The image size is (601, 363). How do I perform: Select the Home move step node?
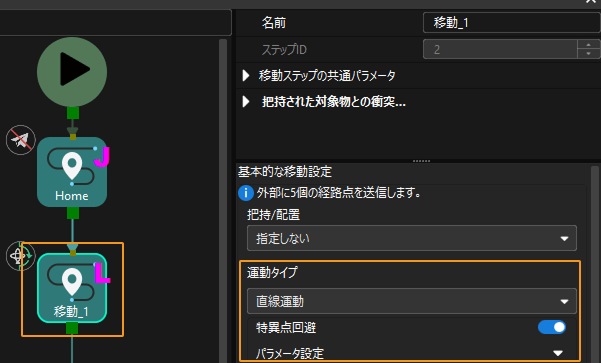coord(72,172)
